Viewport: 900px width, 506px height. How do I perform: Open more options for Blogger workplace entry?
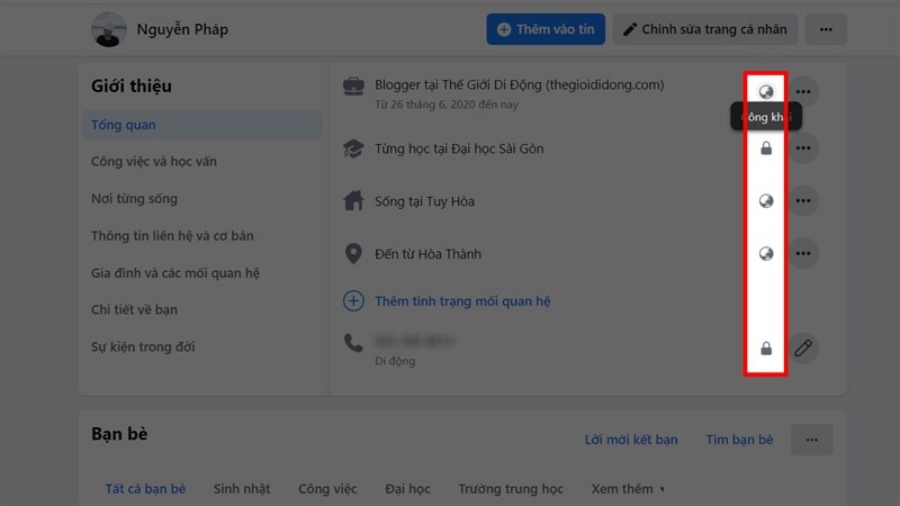pos(803,92)
